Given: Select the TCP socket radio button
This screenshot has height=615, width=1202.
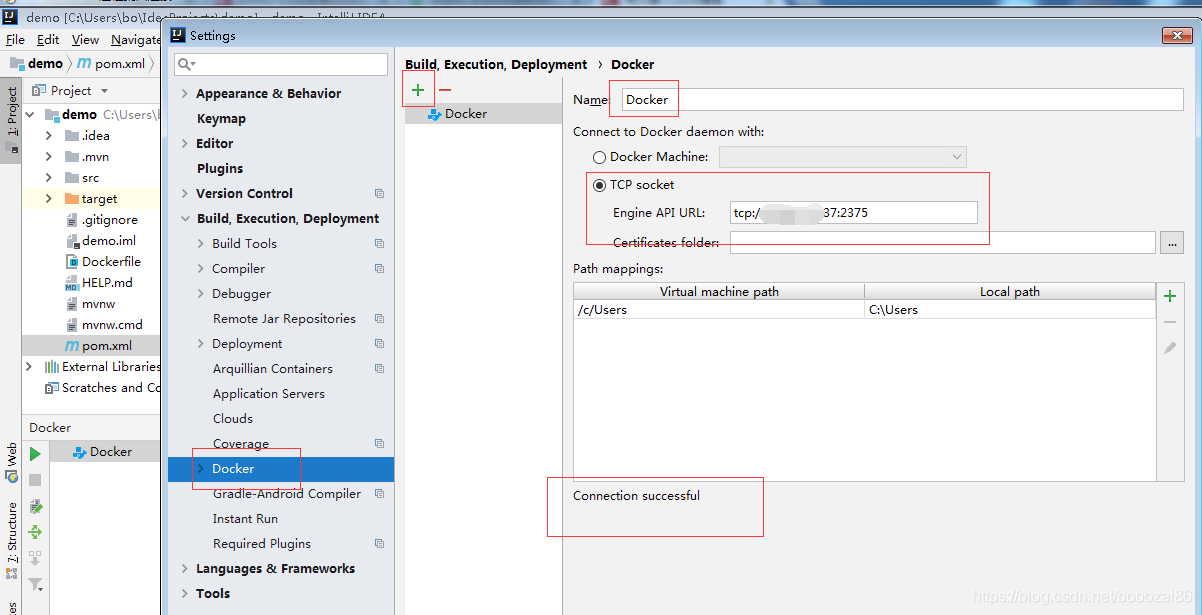Looking at the screenshot, I should tap(600, 185).
